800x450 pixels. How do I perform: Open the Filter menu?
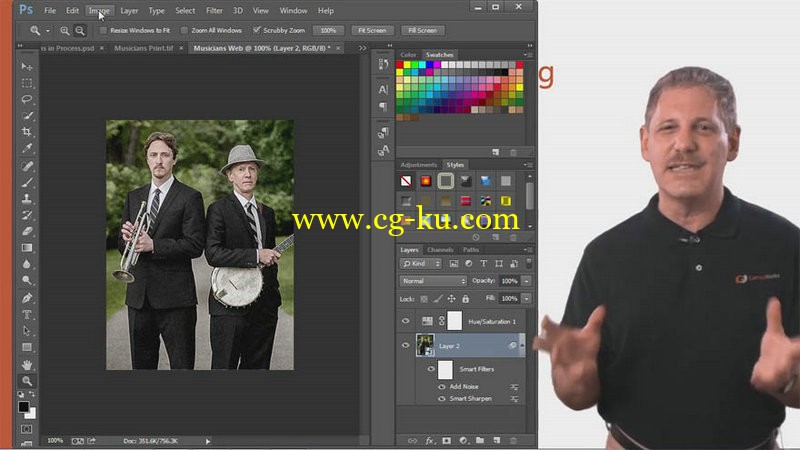214,11
